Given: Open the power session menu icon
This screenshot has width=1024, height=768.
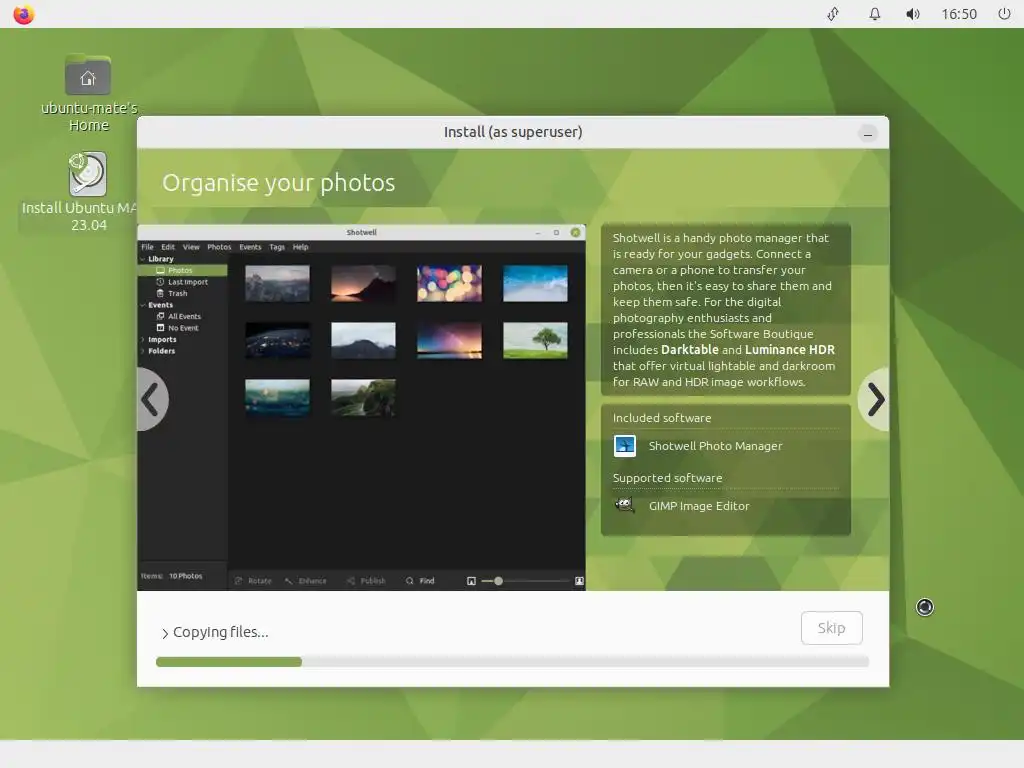Looking at the screenshot, I should pos(1004,14).
